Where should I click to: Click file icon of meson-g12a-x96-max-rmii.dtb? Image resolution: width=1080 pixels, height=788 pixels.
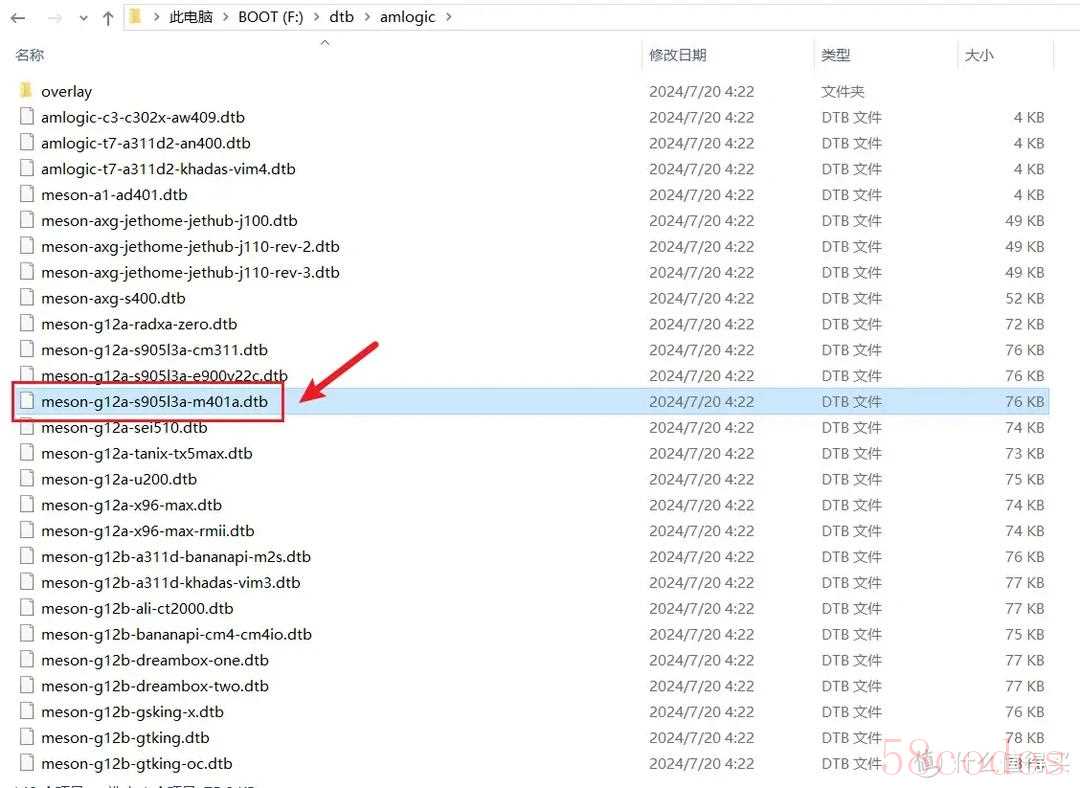click(26, 530)
